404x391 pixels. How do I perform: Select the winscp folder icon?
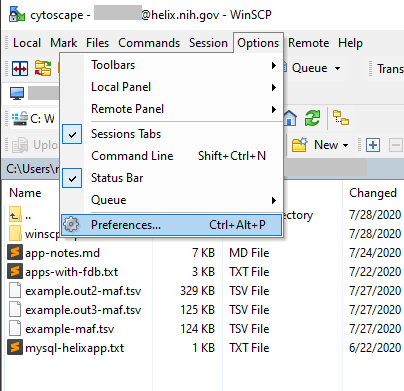(15, 234)
